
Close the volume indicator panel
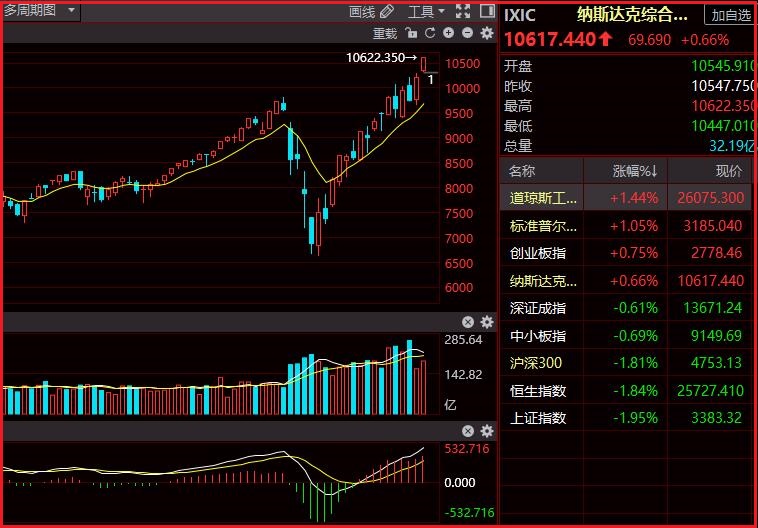467,322
